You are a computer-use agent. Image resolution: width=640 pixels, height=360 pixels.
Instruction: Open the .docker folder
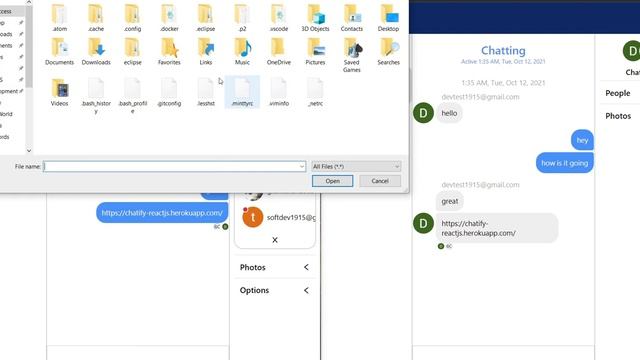[x=169, y=18]
